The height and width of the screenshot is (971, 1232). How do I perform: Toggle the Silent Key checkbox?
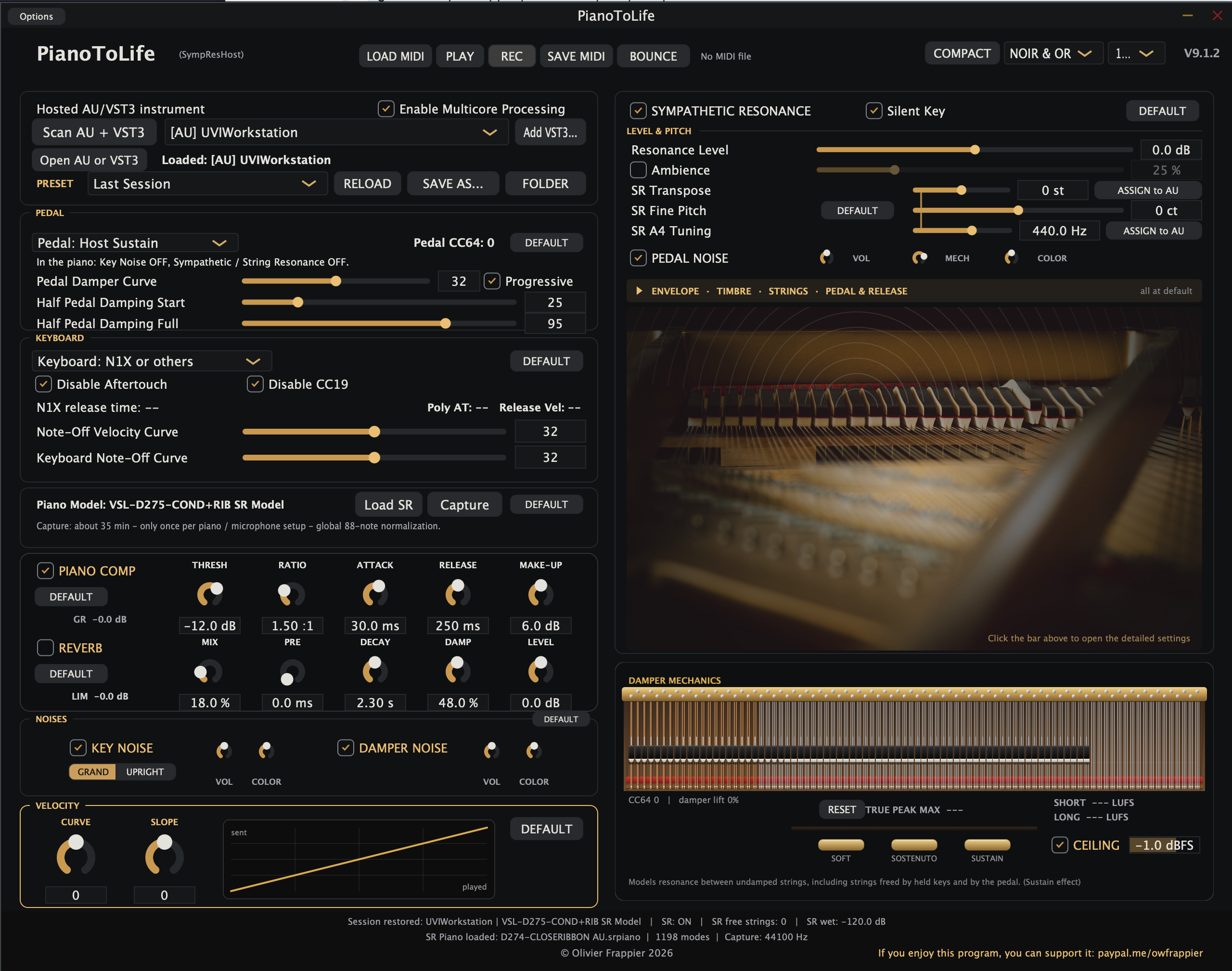coord(874,110)
